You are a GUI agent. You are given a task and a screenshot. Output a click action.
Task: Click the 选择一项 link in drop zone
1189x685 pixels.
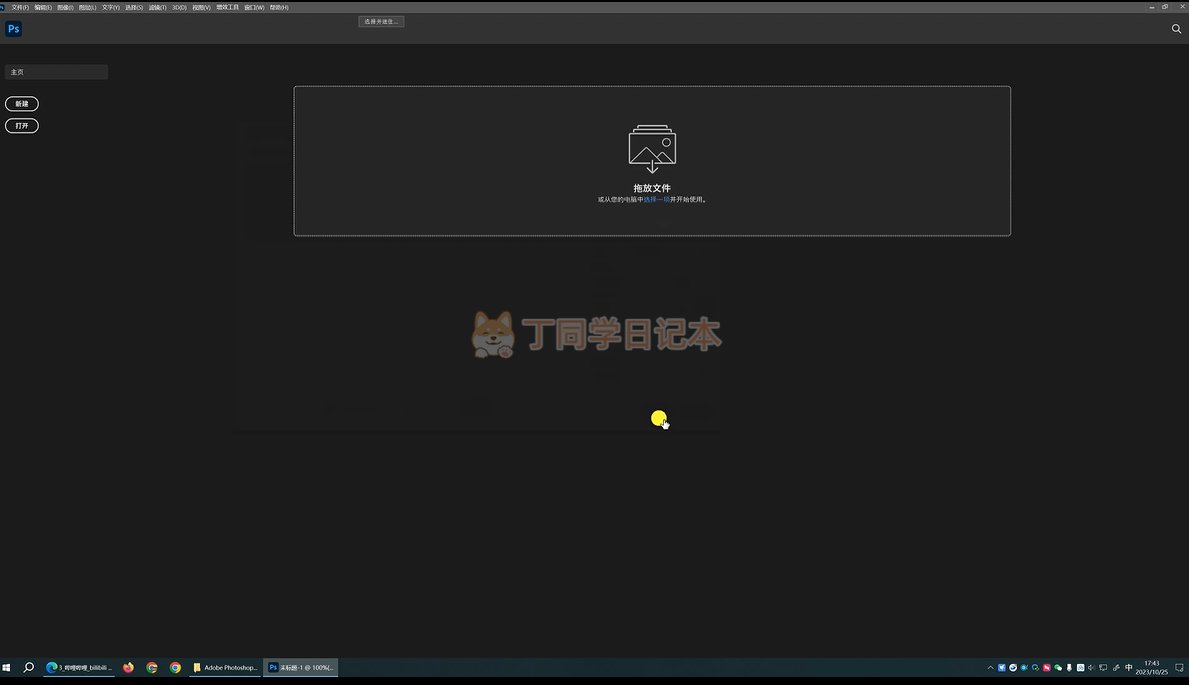tap(657, 200)
